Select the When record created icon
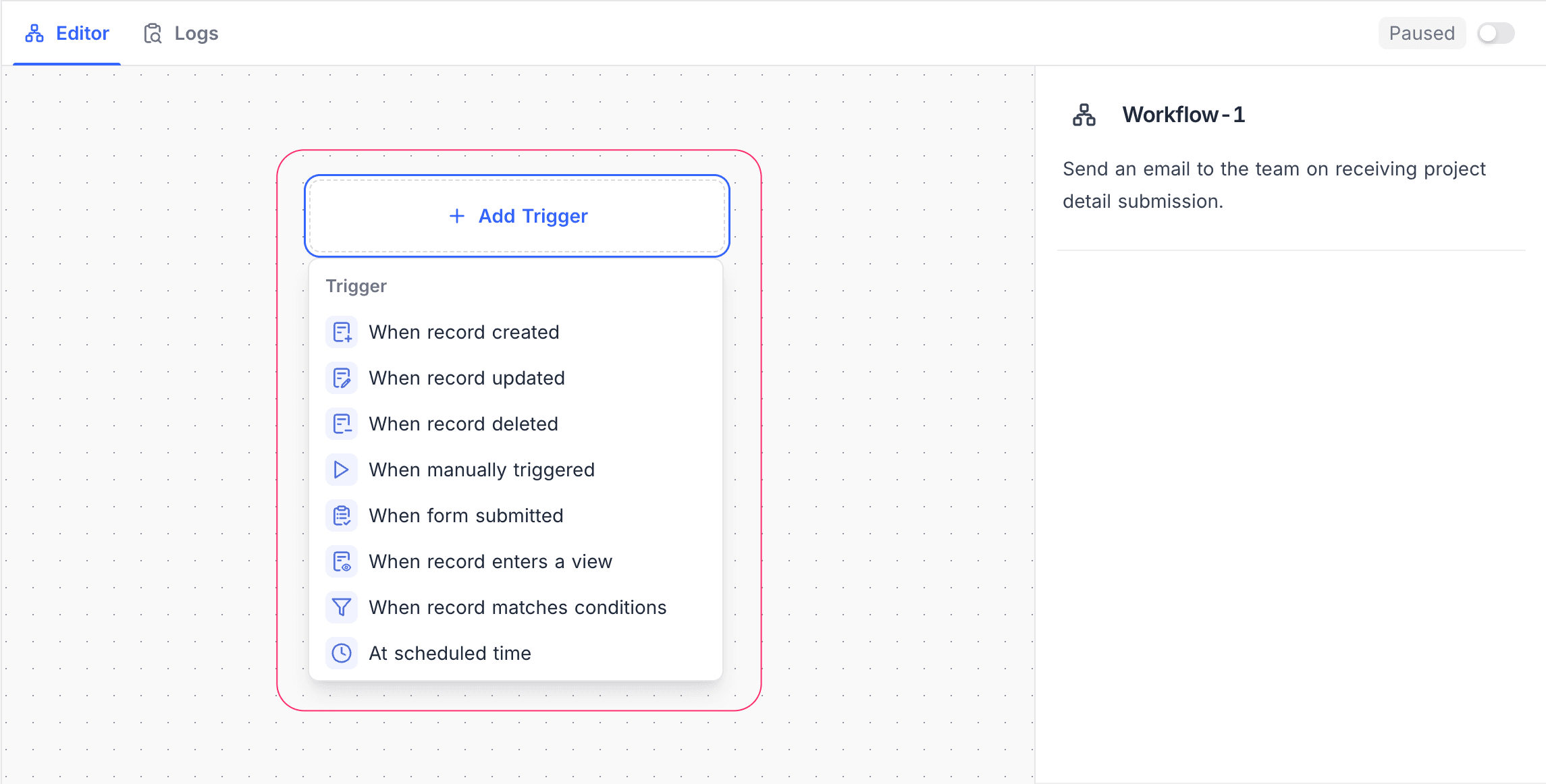Screen dimensions: 1546x784 pyautogui.click(x=342, y=332)
